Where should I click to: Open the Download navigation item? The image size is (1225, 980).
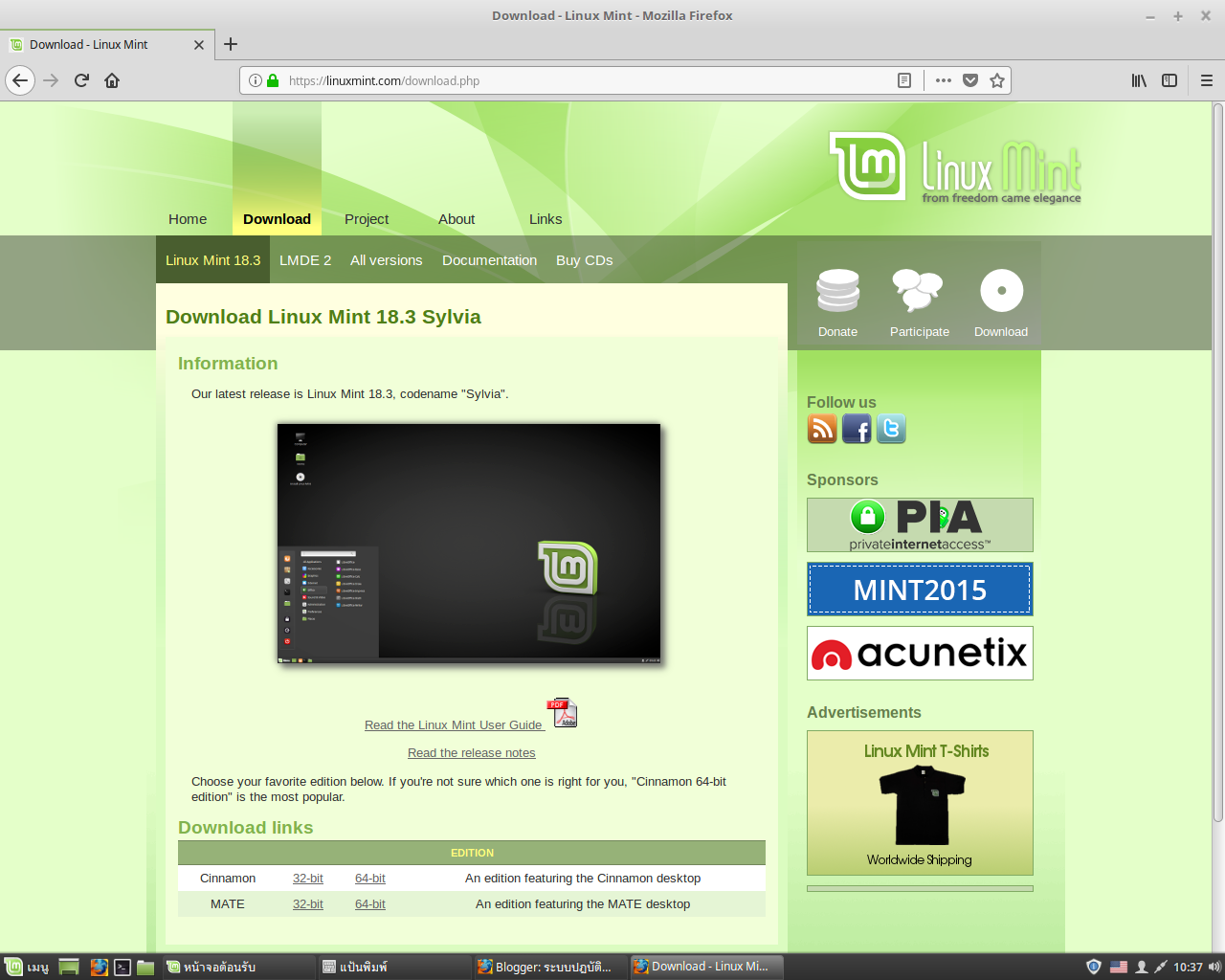[x=277, y=219]
